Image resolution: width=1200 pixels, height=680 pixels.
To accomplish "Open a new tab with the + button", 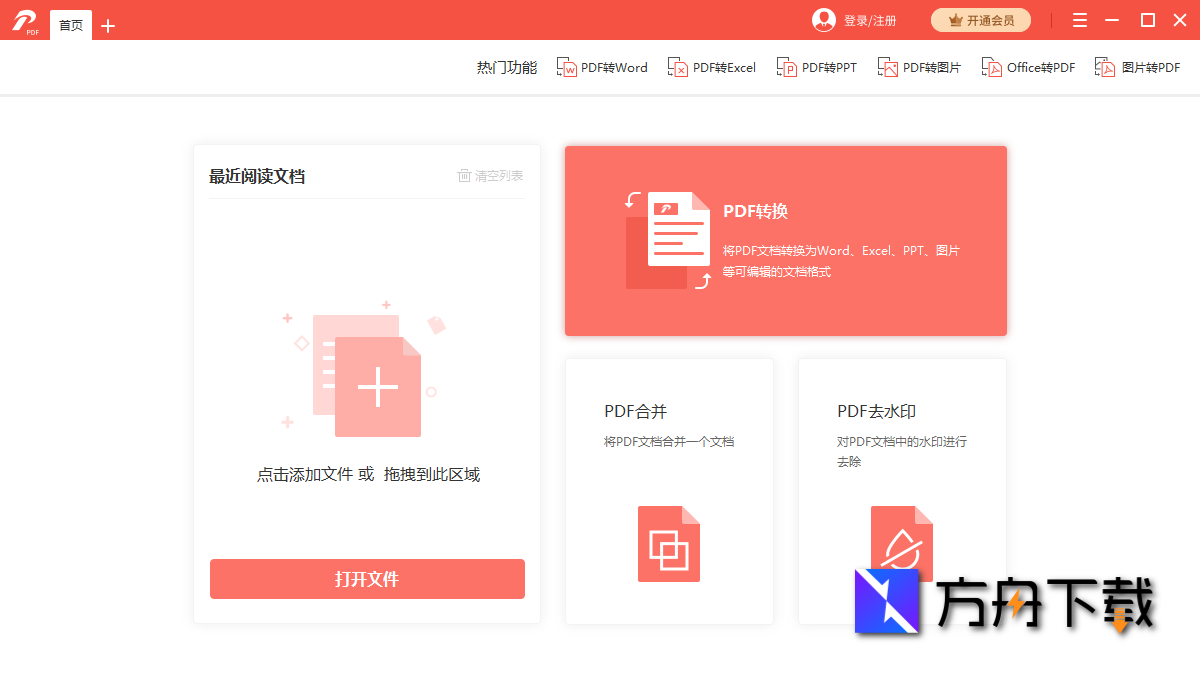I will (x=107, y=24).
